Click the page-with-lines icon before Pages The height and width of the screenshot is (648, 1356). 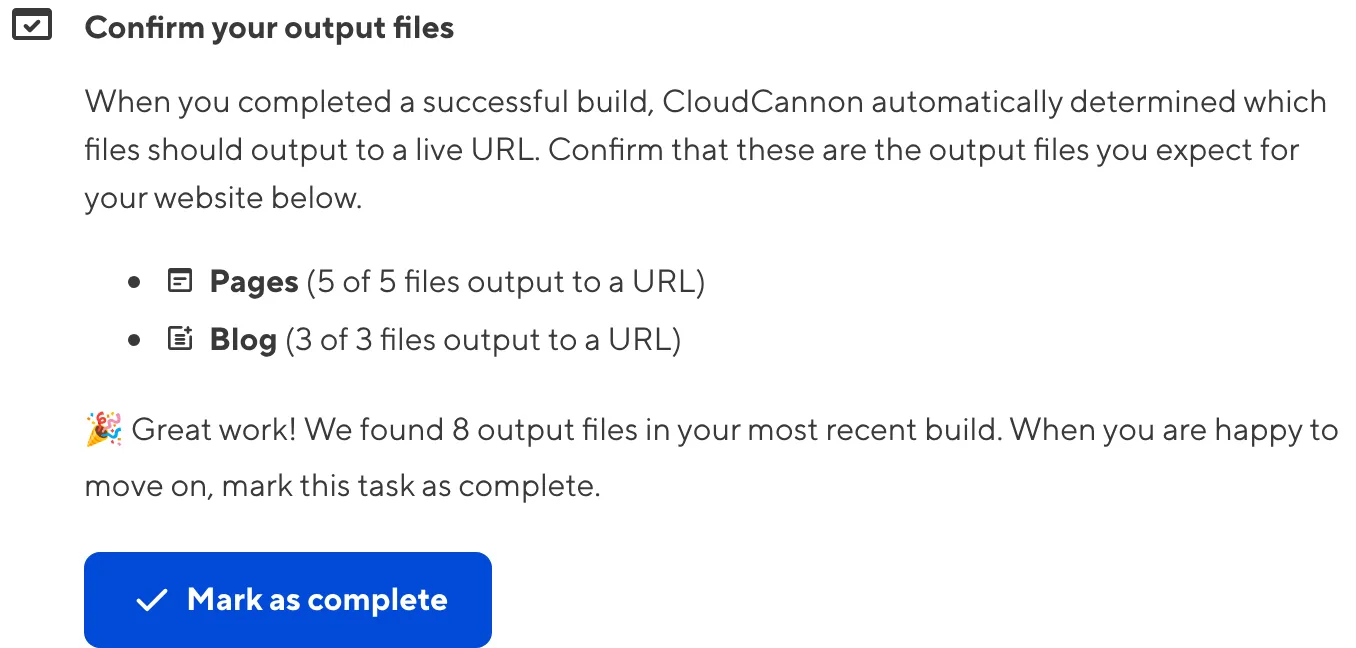tap(180, 281)
